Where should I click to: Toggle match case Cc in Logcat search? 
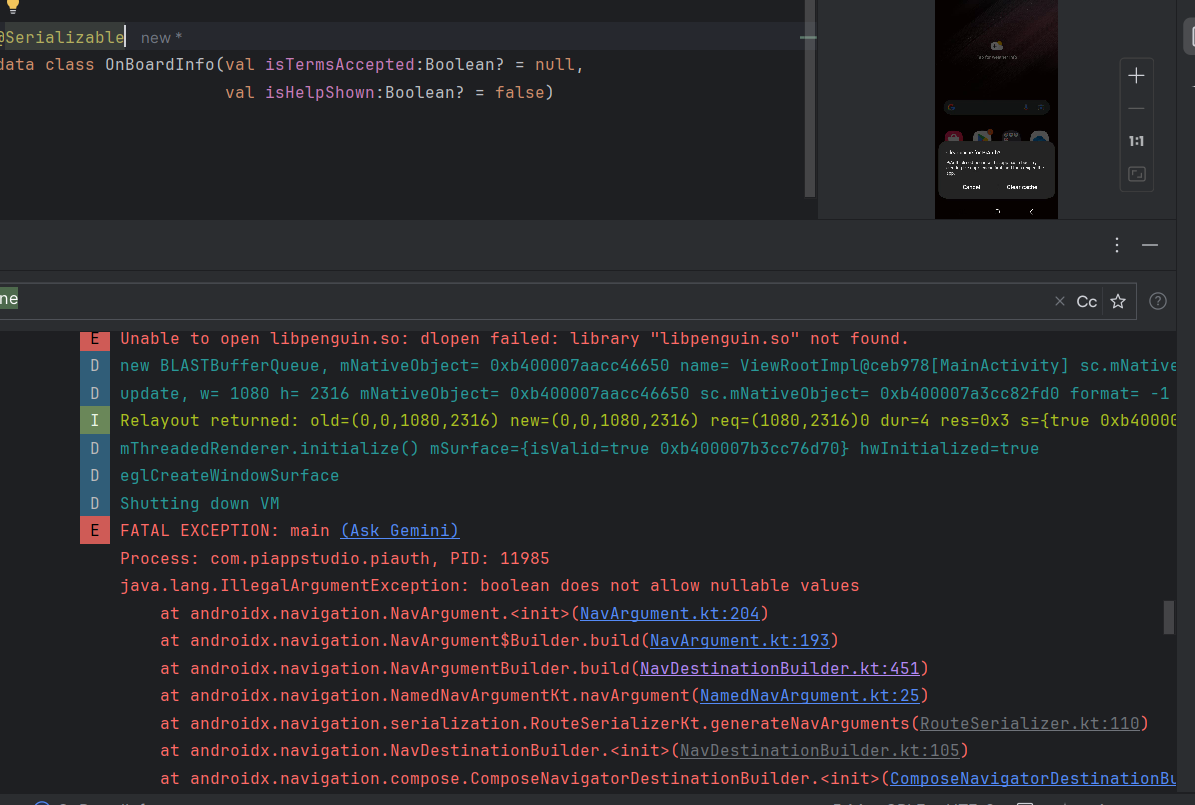pyautogui.click(x=1087, y=301)
